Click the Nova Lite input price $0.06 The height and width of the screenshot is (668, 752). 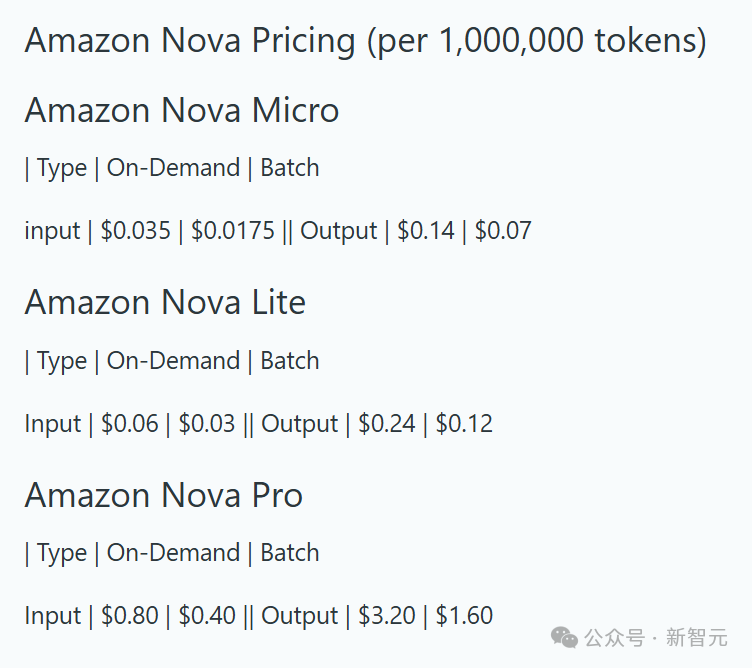(x=129, y=423)
